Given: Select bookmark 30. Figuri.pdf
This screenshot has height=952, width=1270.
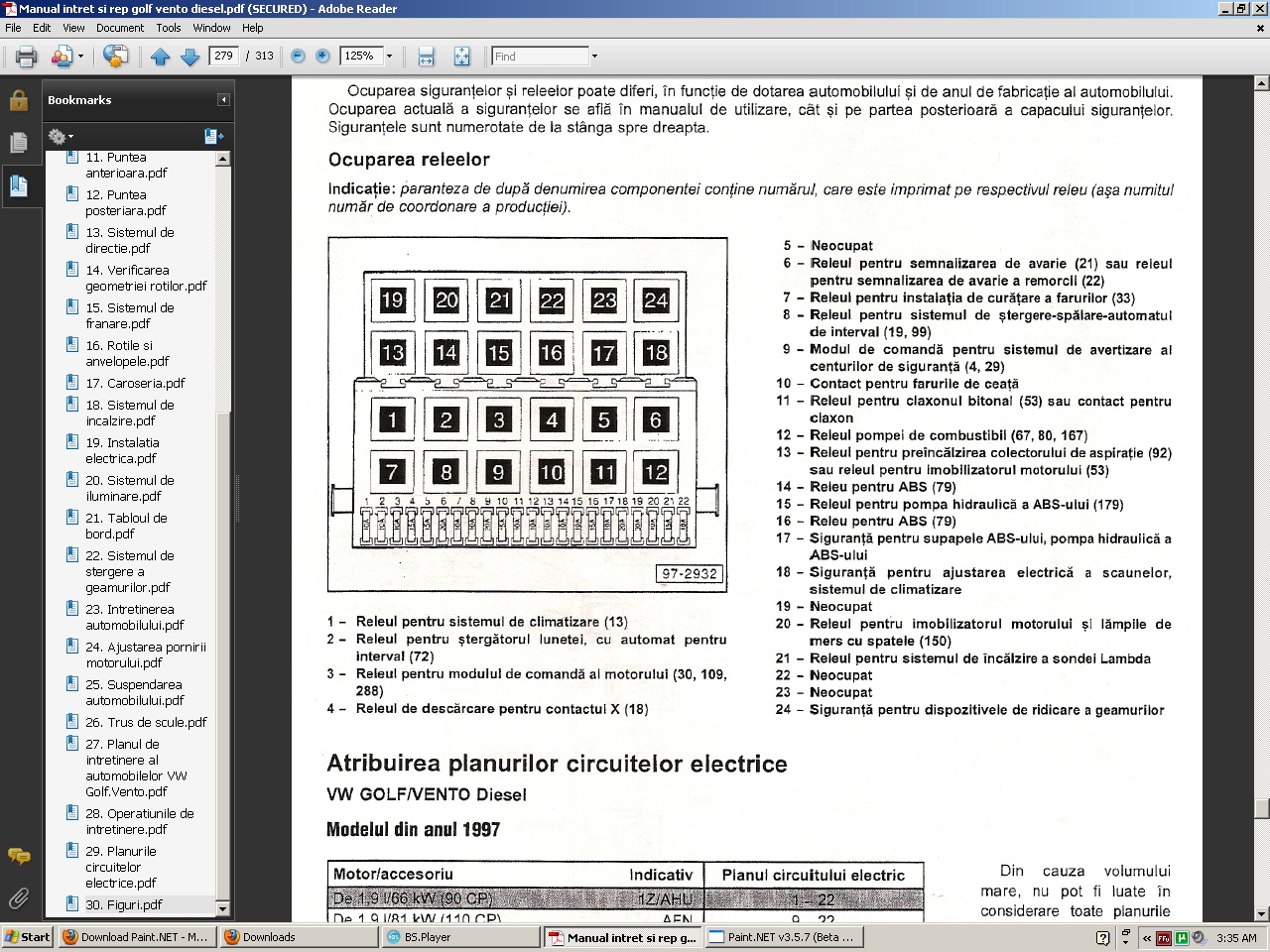Looking at the screenshot, I should [x=124, y=904].
